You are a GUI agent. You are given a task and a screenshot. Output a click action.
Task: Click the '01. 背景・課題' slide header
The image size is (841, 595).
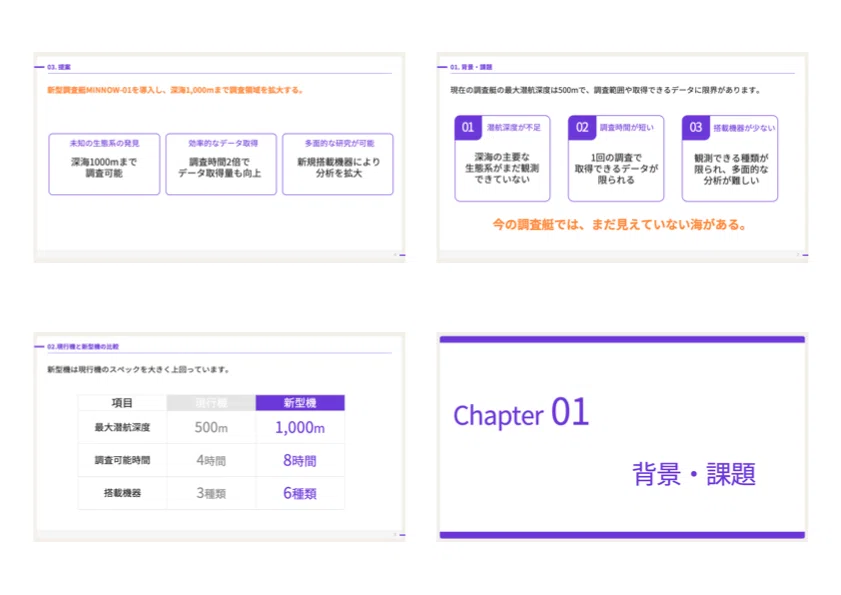click(x=471, y=67)
